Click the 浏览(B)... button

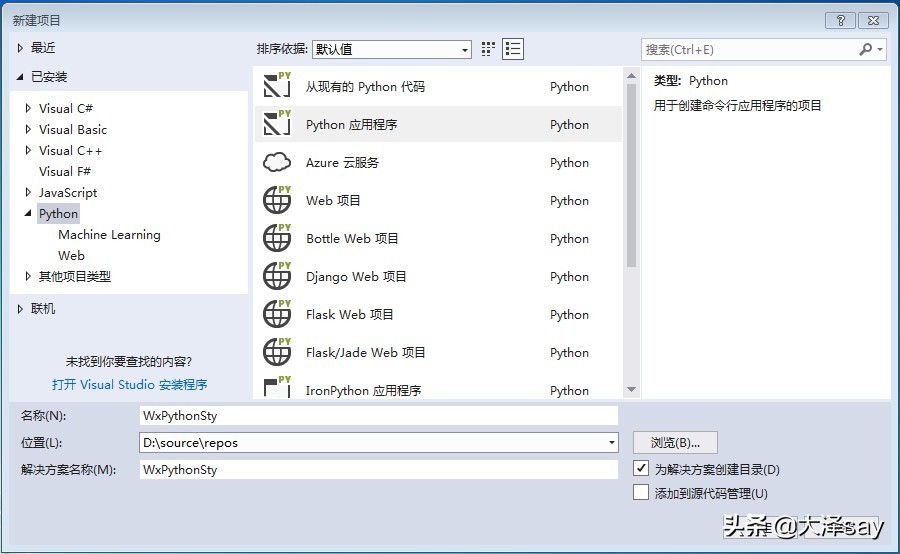point(675,443)
